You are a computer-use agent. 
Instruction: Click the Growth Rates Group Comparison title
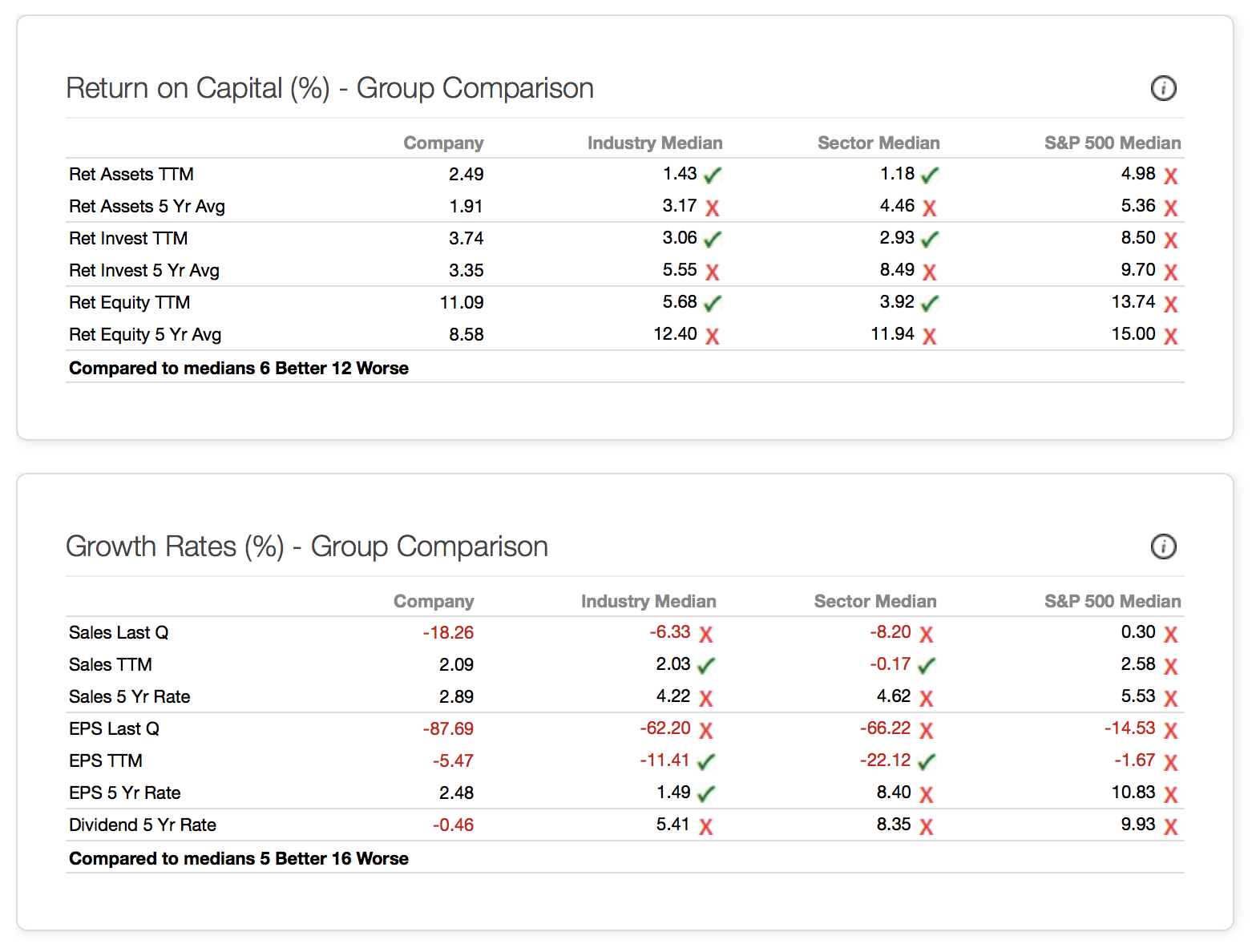(x=307, y=547)
